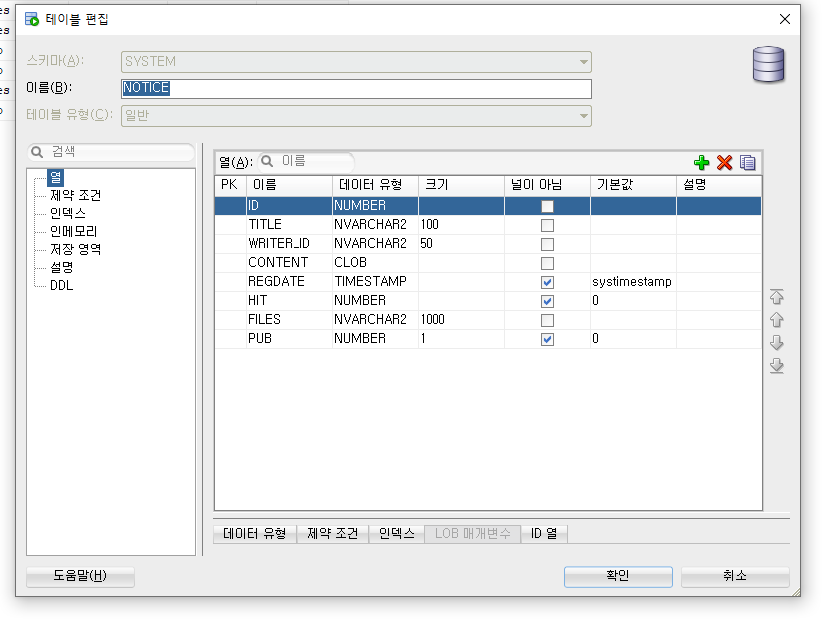Click the table name field containing NOTICE

pyautogui.click(x=356, y=88)
